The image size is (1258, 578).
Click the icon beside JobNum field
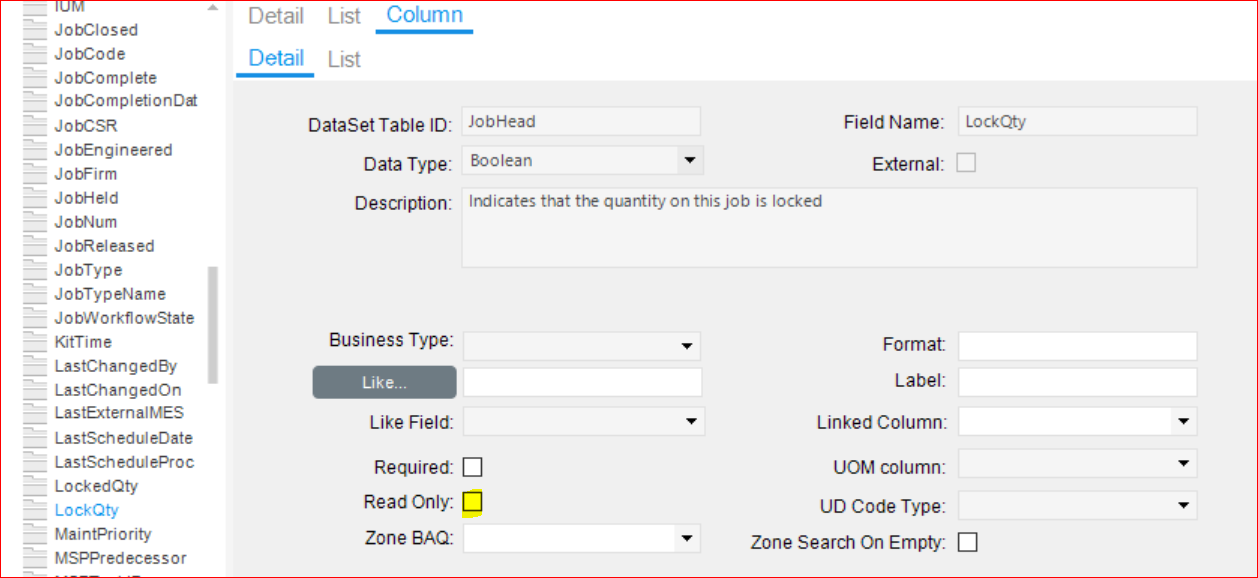pyautogui.click(x=35, y=222)
